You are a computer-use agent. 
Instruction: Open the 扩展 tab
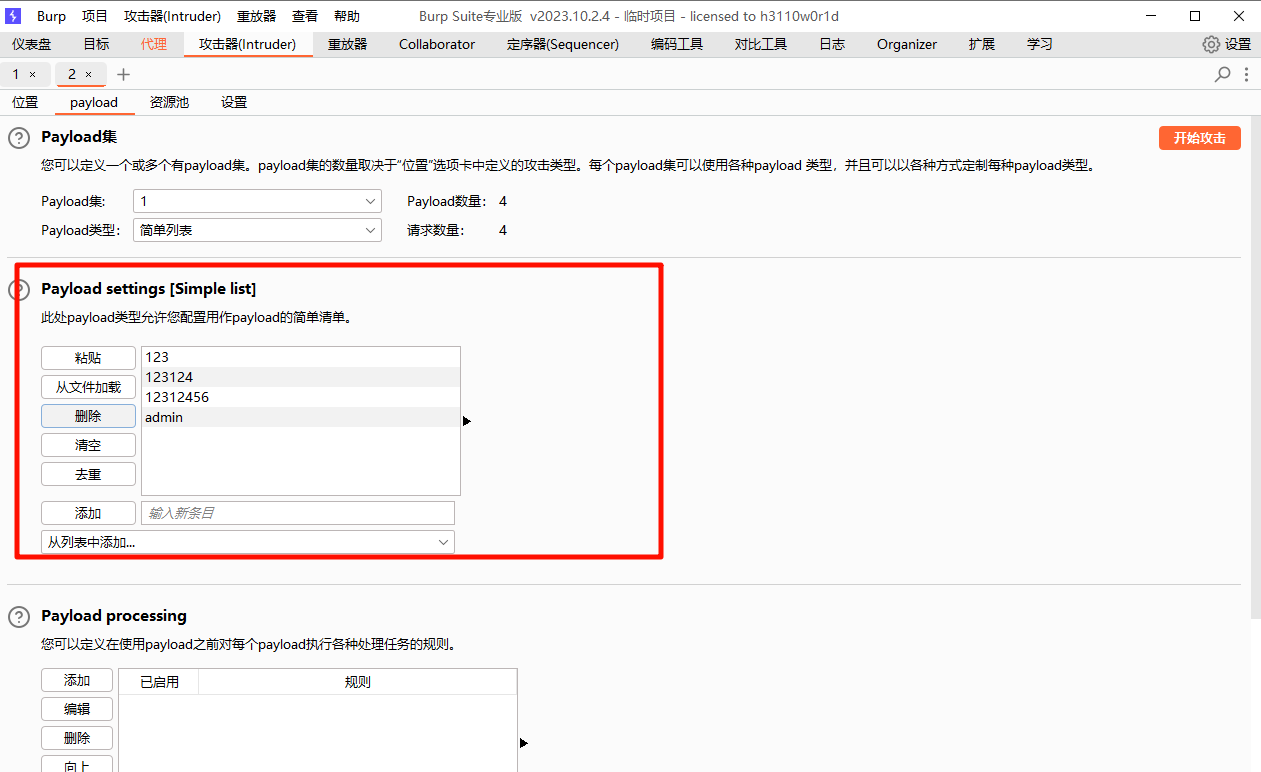point(982,44)
